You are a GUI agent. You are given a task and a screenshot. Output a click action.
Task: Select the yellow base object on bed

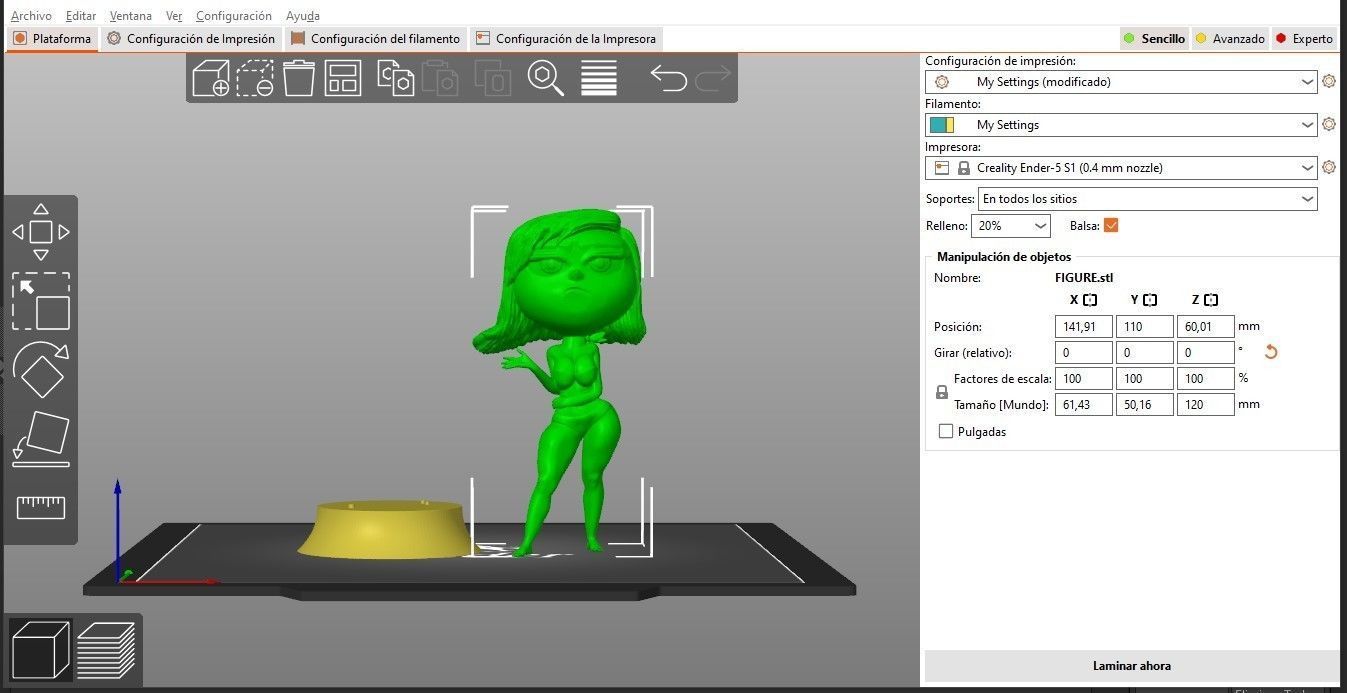pos(386,530)
